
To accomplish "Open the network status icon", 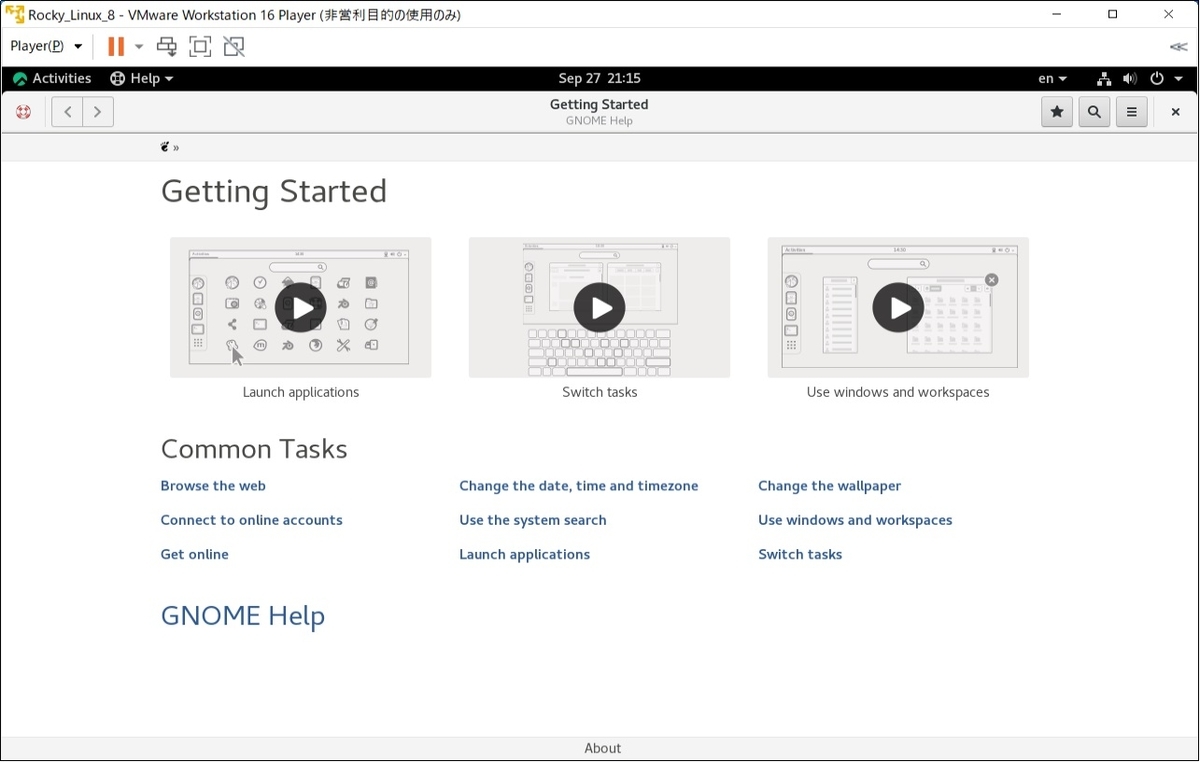I will 1103,78.
